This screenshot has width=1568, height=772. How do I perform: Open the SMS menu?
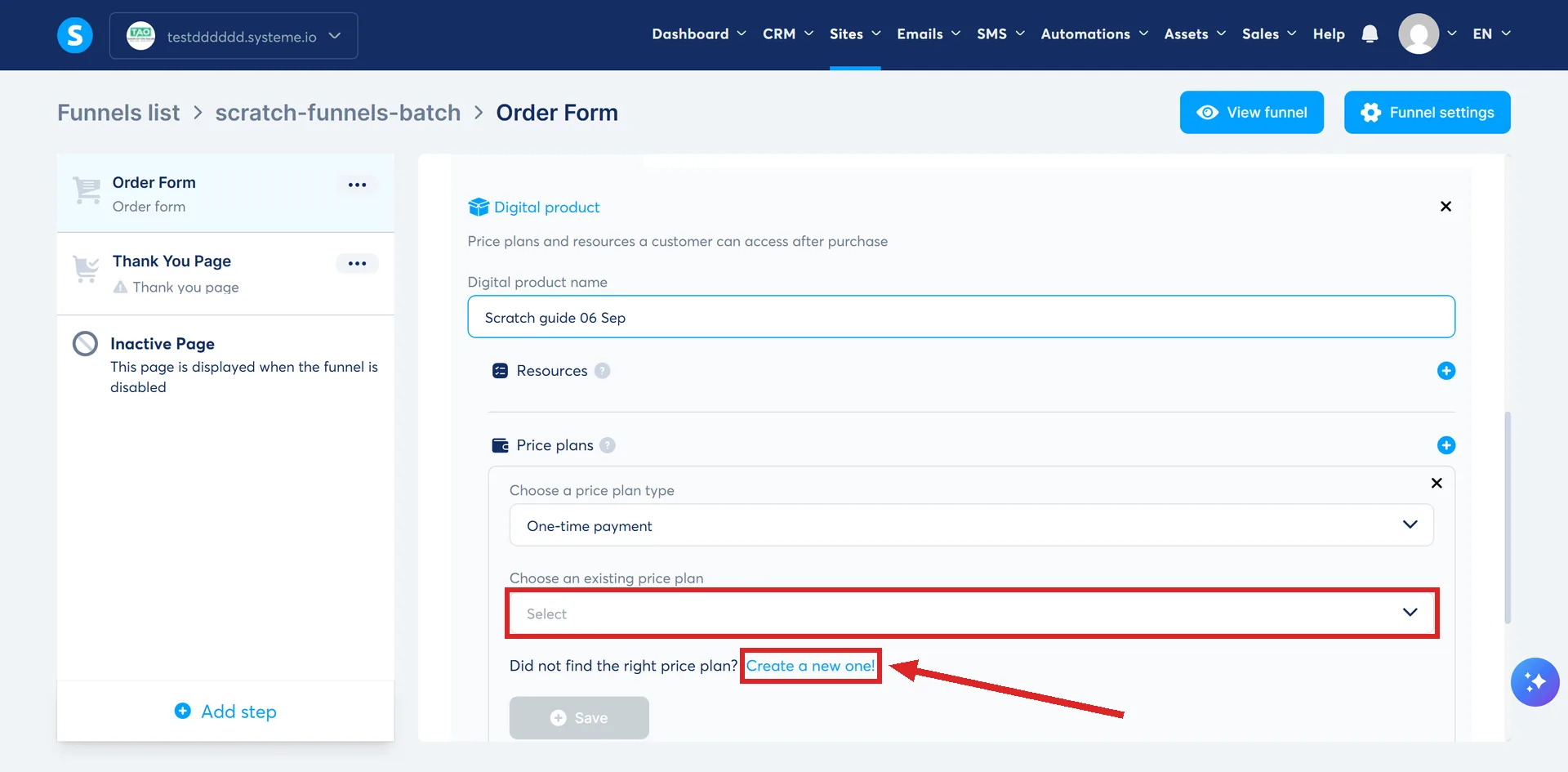[x=1000, y=34]
